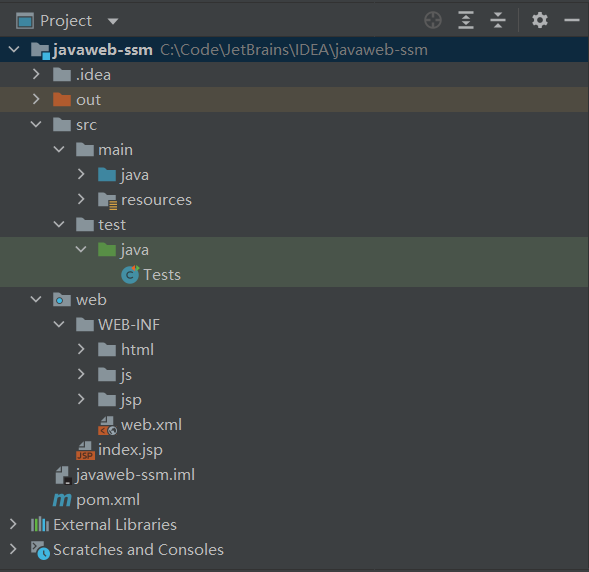Open the Project view dropdown arrow
This screenshot has height=572, width=589.
[113, 21]
